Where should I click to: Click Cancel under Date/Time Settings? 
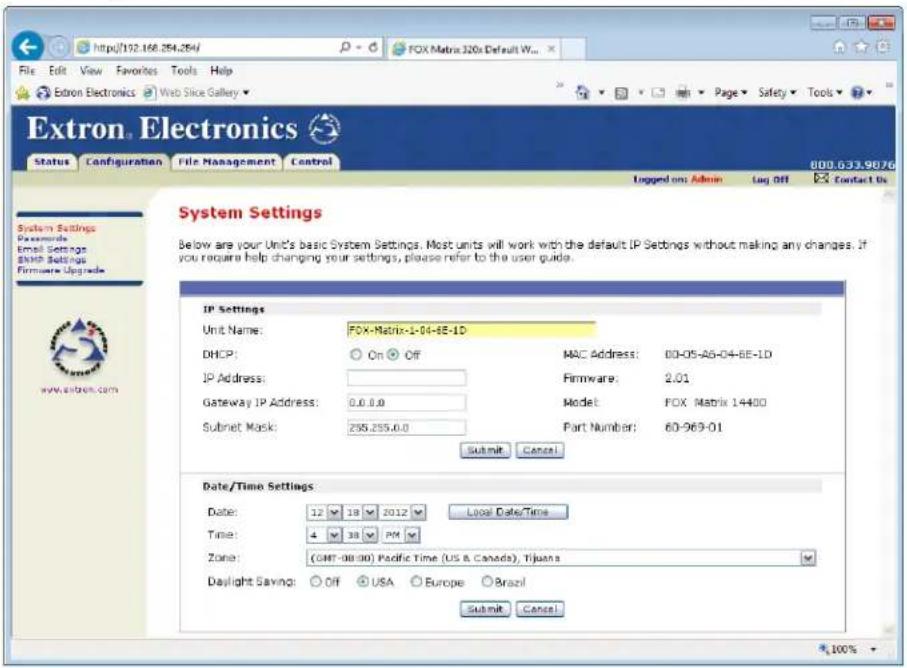pos(539,609)
